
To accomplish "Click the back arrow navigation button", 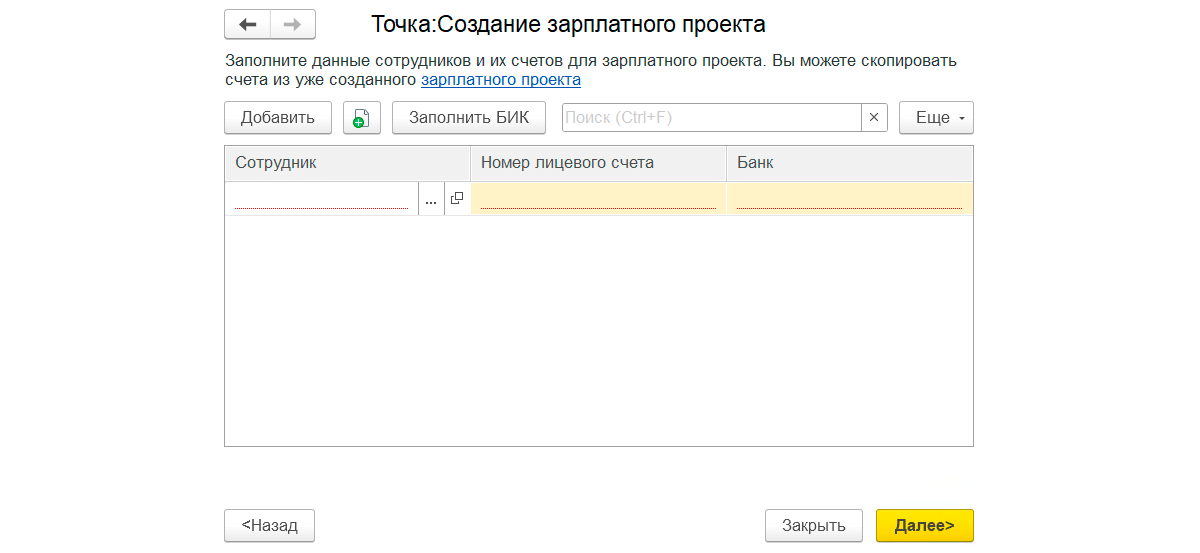I will tap(248, 24).
